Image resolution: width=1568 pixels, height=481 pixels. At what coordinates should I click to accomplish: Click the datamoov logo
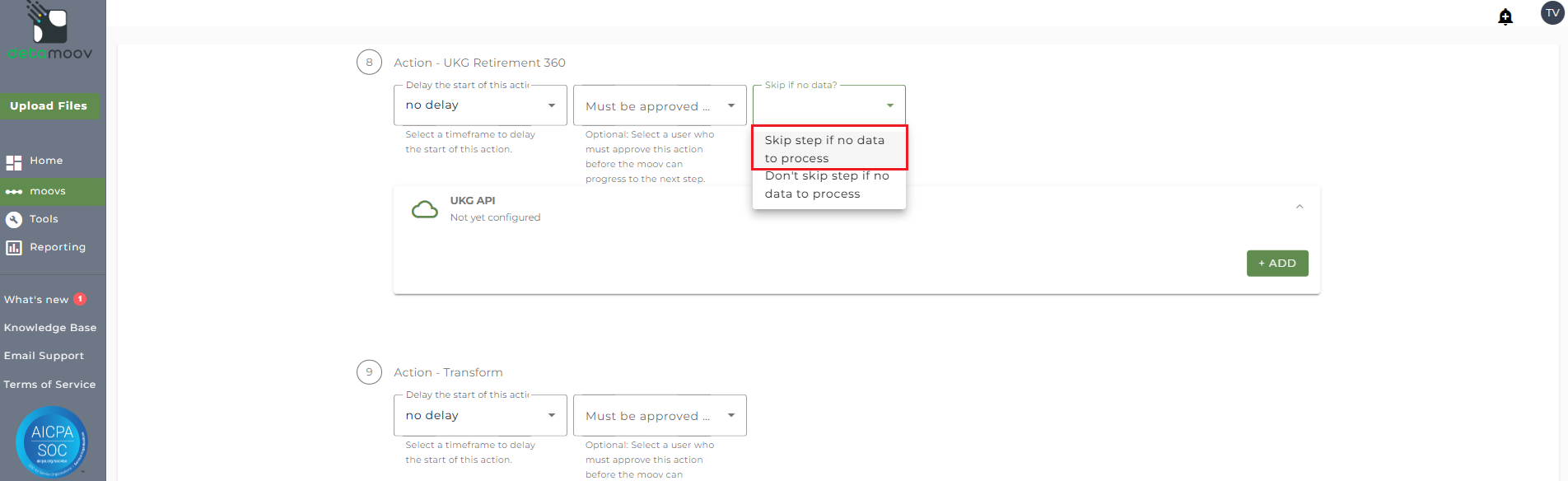(49, 31)
